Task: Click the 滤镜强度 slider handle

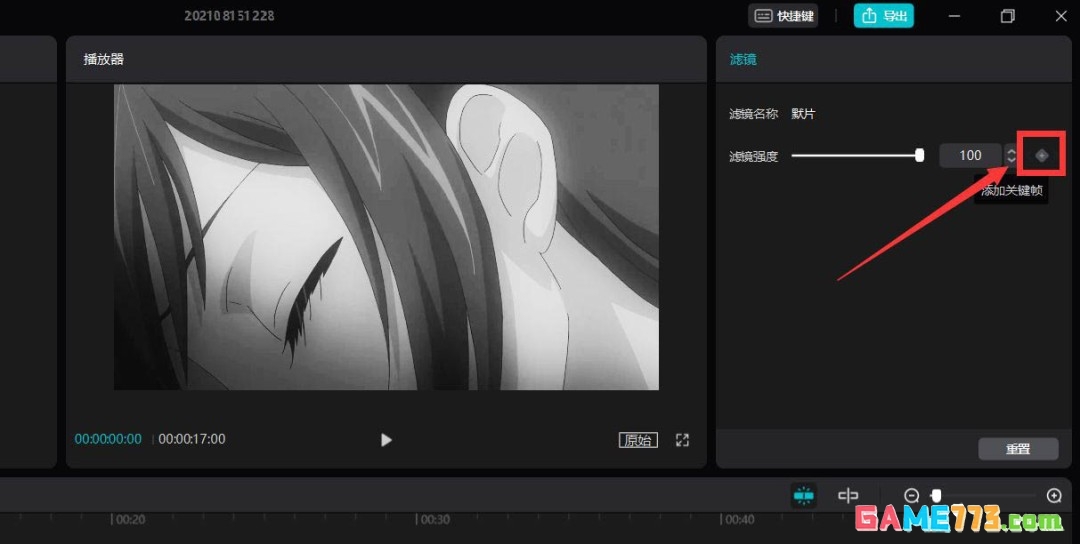Action: 920,156
